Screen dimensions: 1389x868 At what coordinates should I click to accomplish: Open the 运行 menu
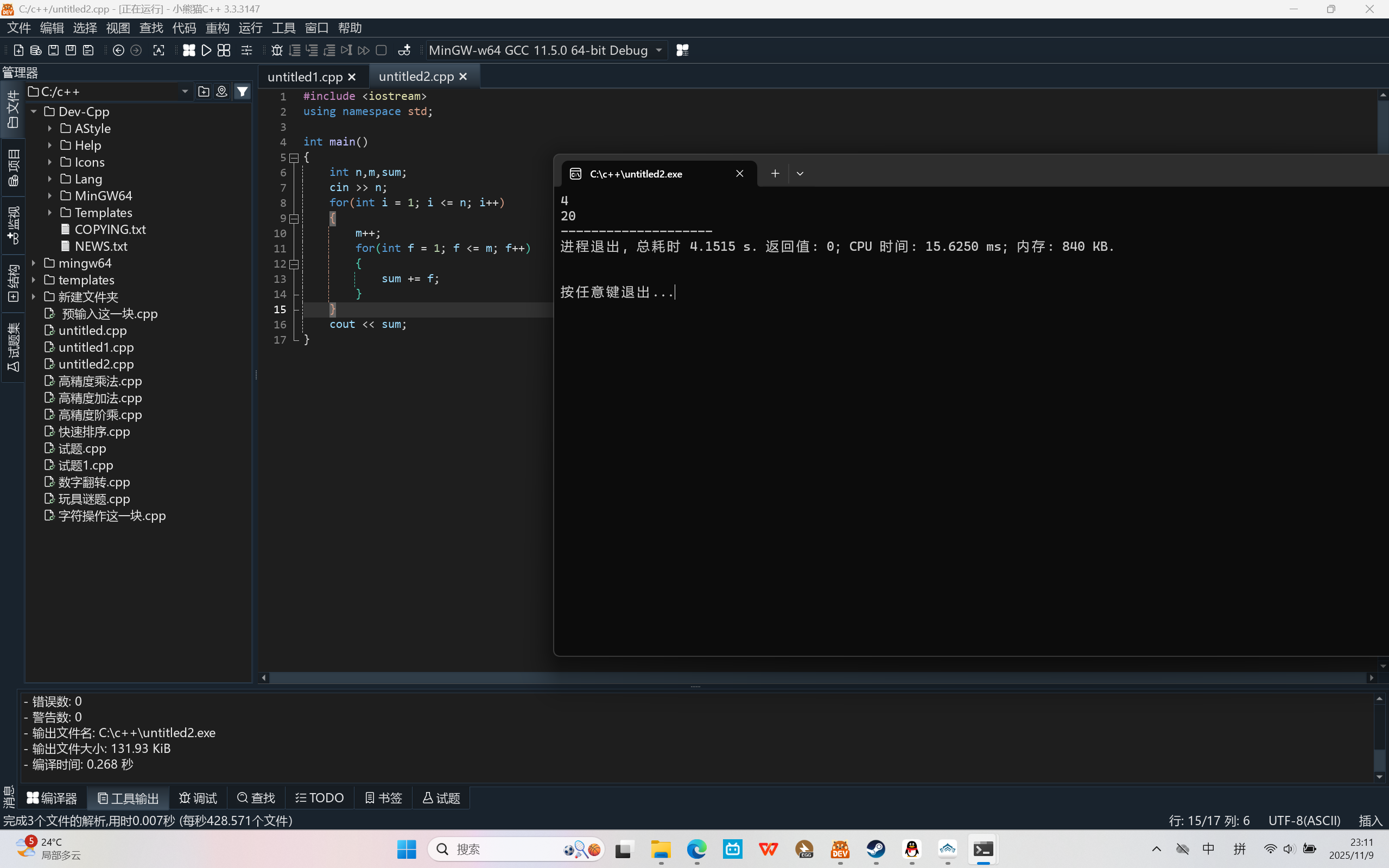point(250,28)
